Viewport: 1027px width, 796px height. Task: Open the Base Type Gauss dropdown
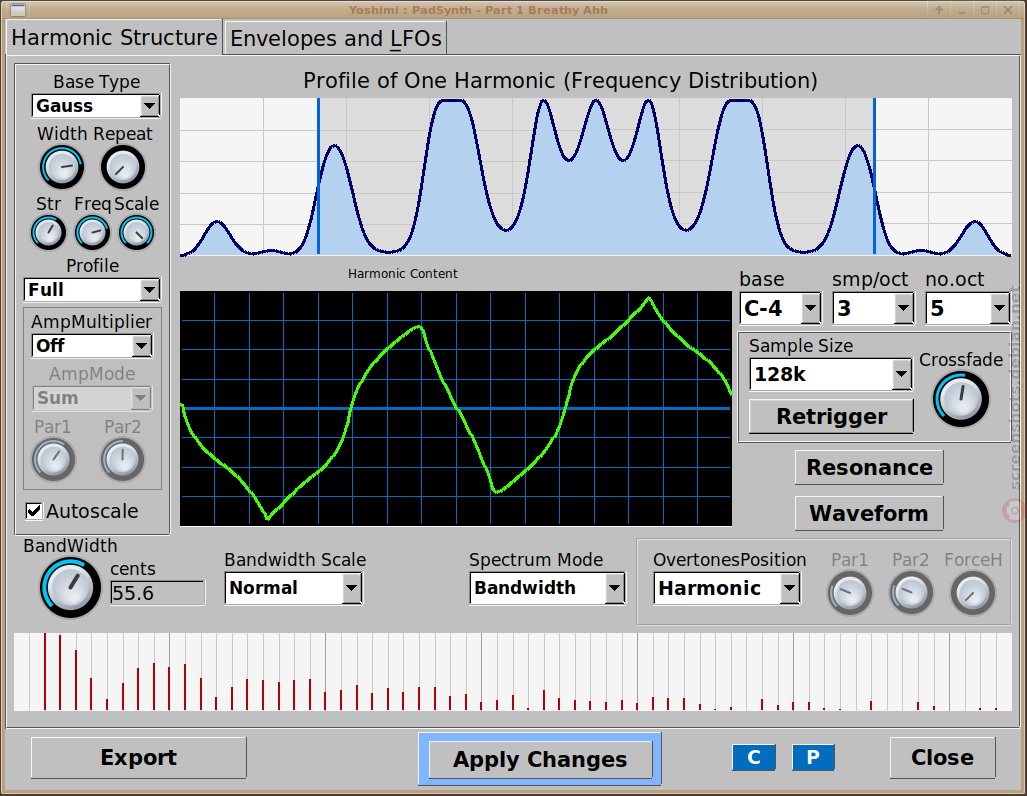[x=96, y=105]
